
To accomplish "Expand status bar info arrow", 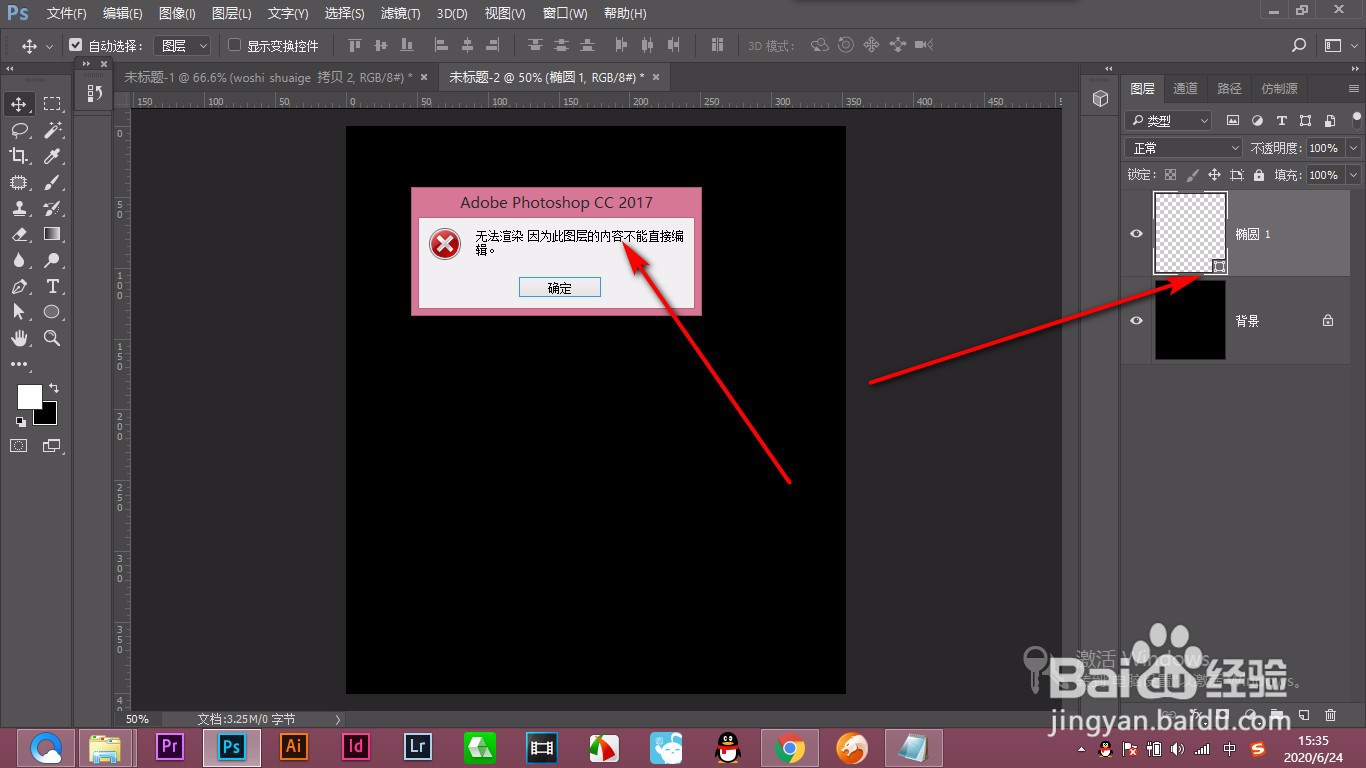I will click(338, 719).
